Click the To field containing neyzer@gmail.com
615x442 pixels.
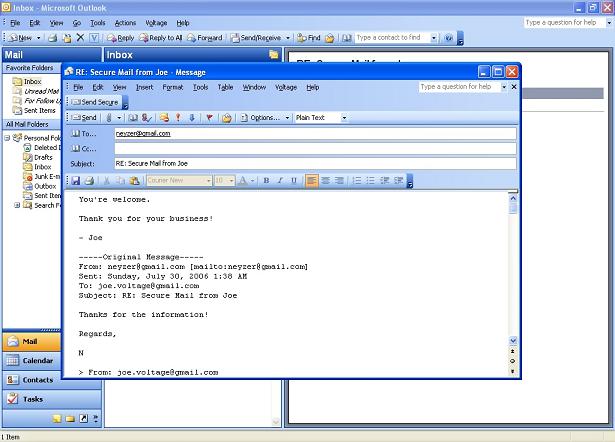click(x=315, y=134)
